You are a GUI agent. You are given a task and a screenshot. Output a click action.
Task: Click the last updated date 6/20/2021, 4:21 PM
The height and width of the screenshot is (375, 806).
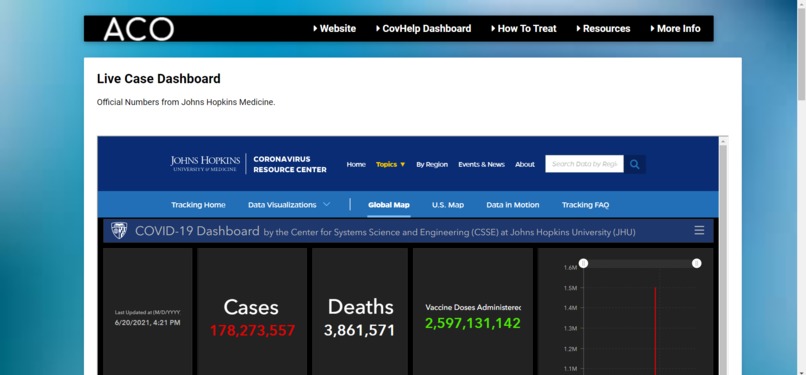[x=148, y=323]
